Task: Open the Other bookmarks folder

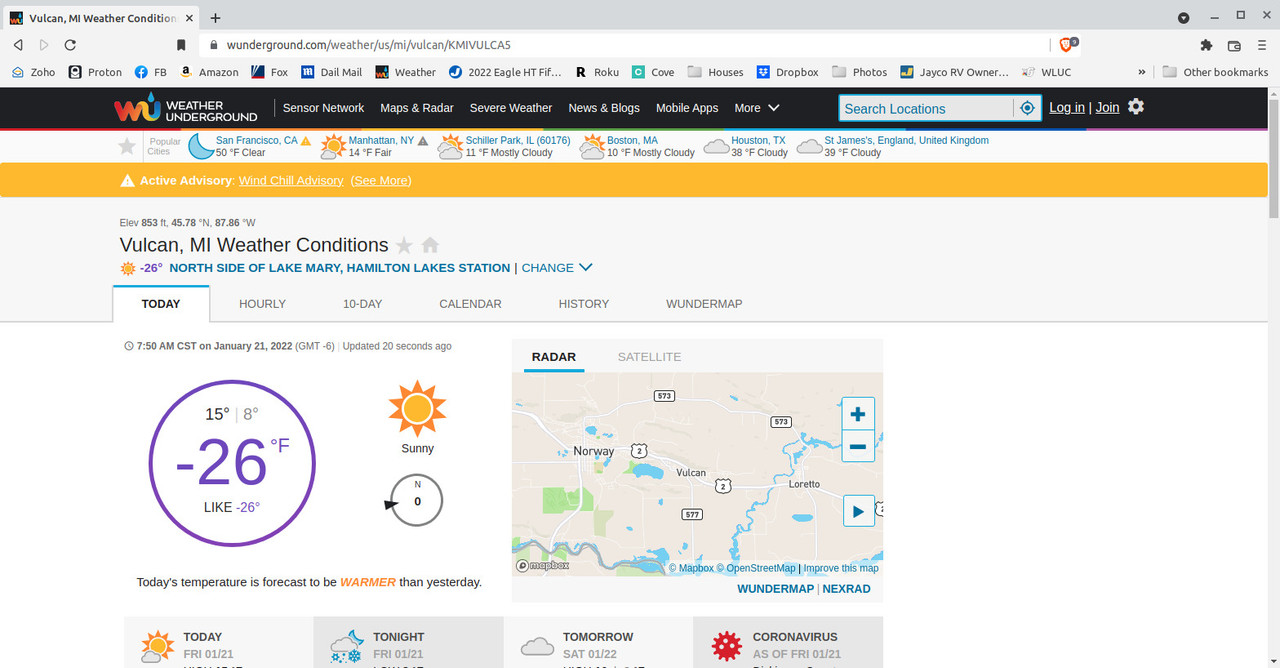Action: 1215,72
